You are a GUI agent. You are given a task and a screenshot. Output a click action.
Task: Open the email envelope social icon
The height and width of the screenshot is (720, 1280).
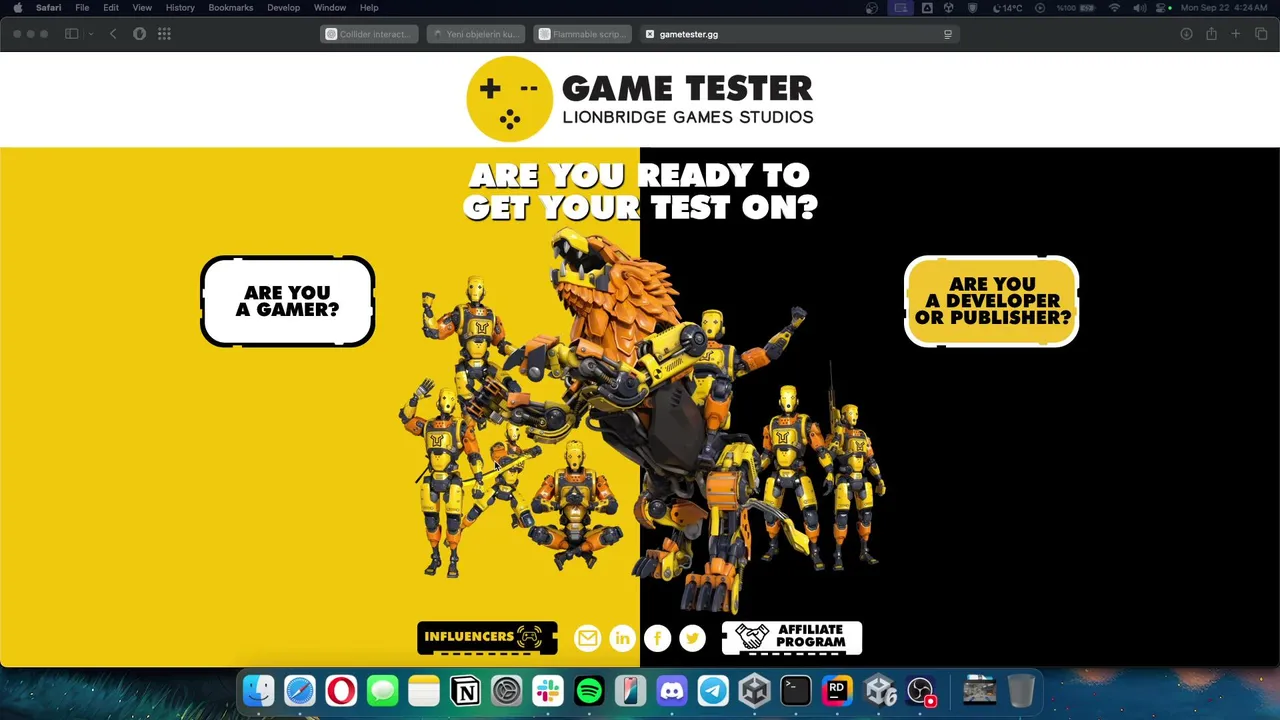(x=587, y=638)
